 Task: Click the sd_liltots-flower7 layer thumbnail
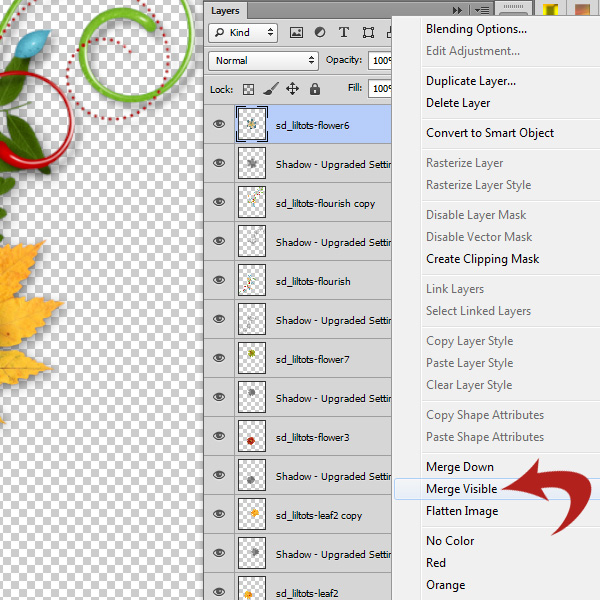click(252, 358)
